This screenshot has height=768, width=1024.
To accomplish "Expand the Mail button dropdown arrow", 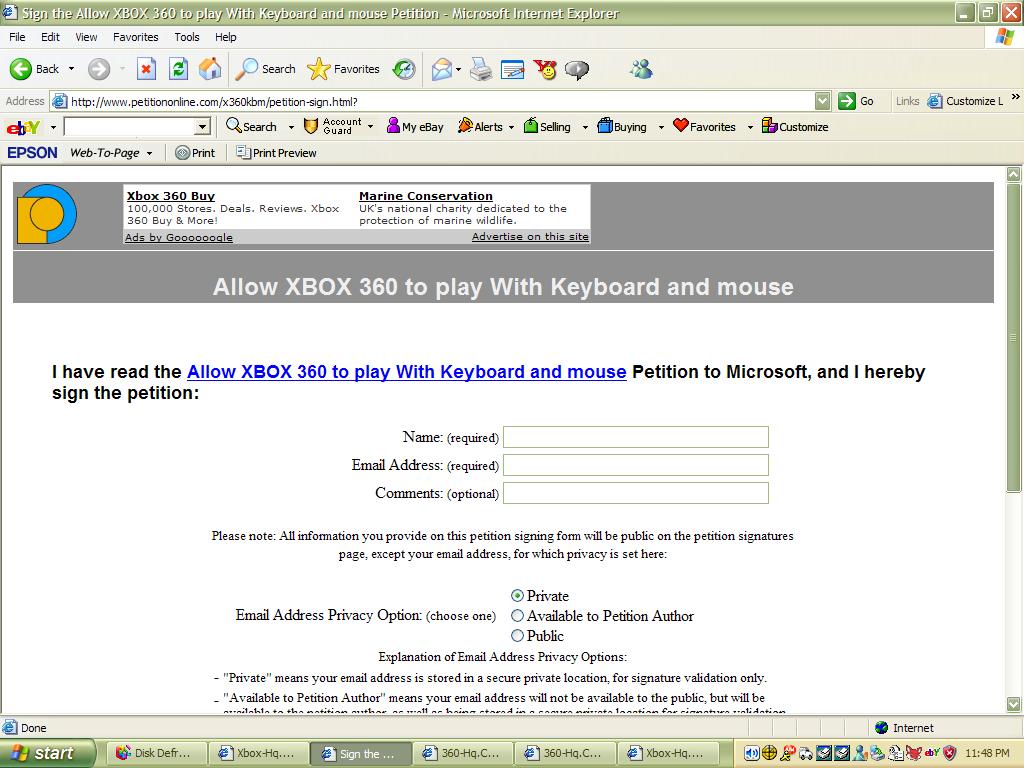I will point(458,69).
